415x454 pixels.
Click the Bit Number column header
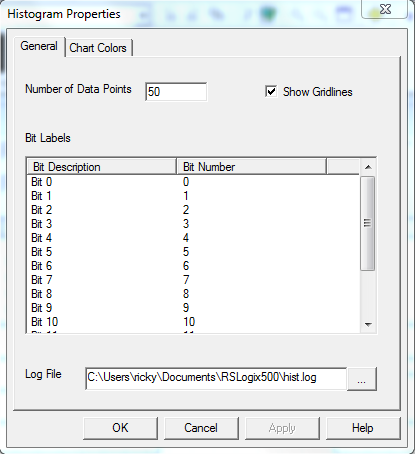(251, 167)
